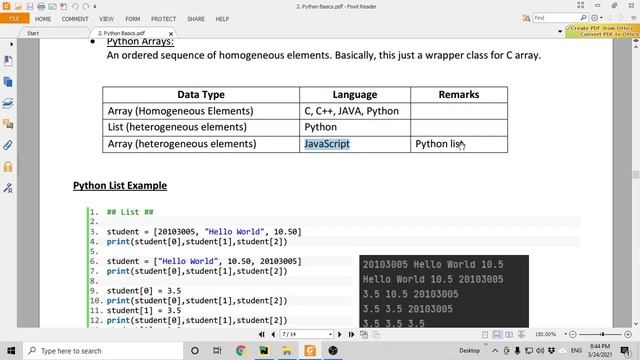Open the advanced search folder icon

[527, 18]
